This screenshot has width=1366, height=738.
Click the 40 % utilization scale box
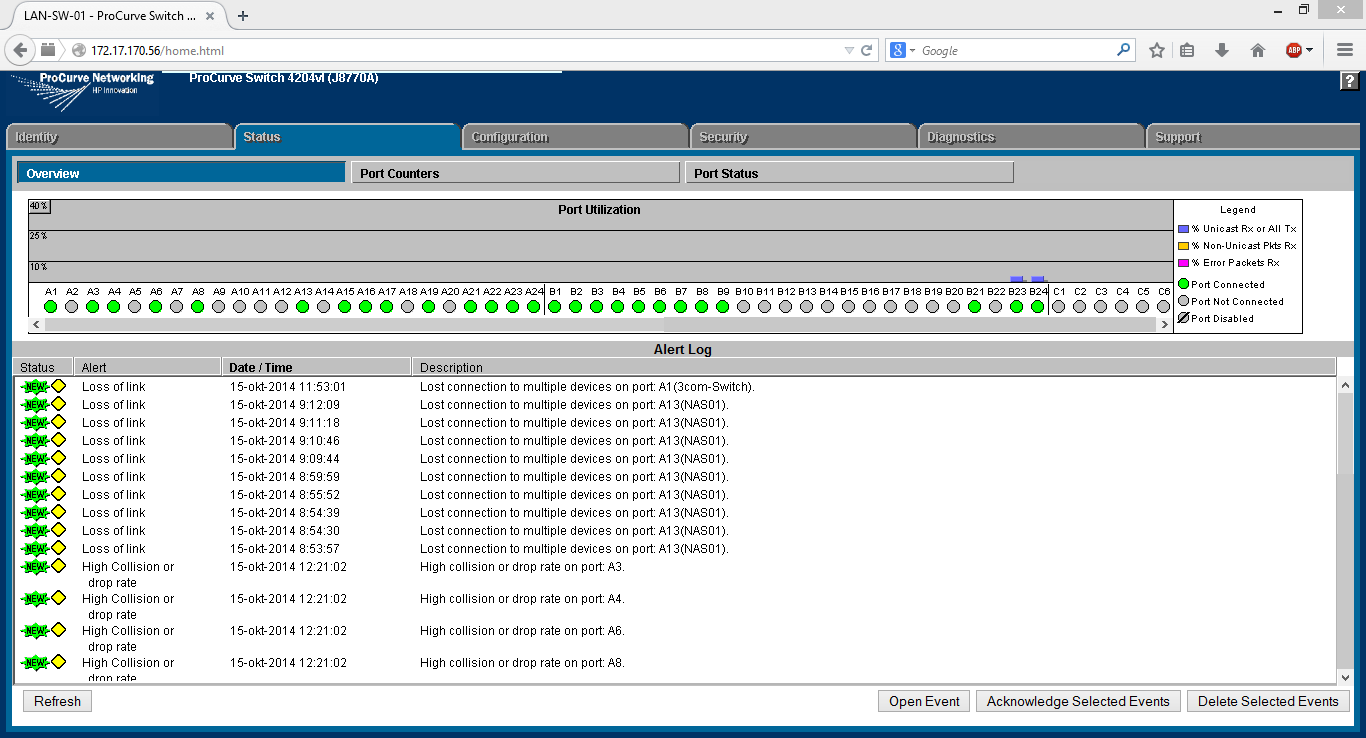click(x=39, y=206)
